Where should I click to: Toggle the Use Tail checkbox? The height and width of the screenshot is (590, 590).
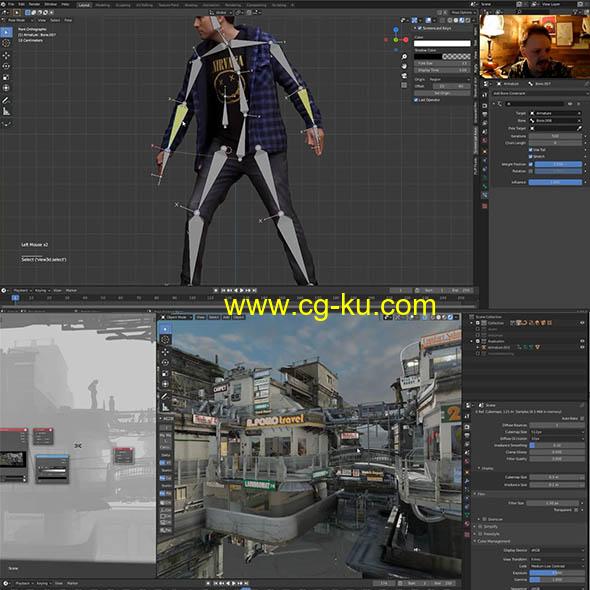pos(531,150)
